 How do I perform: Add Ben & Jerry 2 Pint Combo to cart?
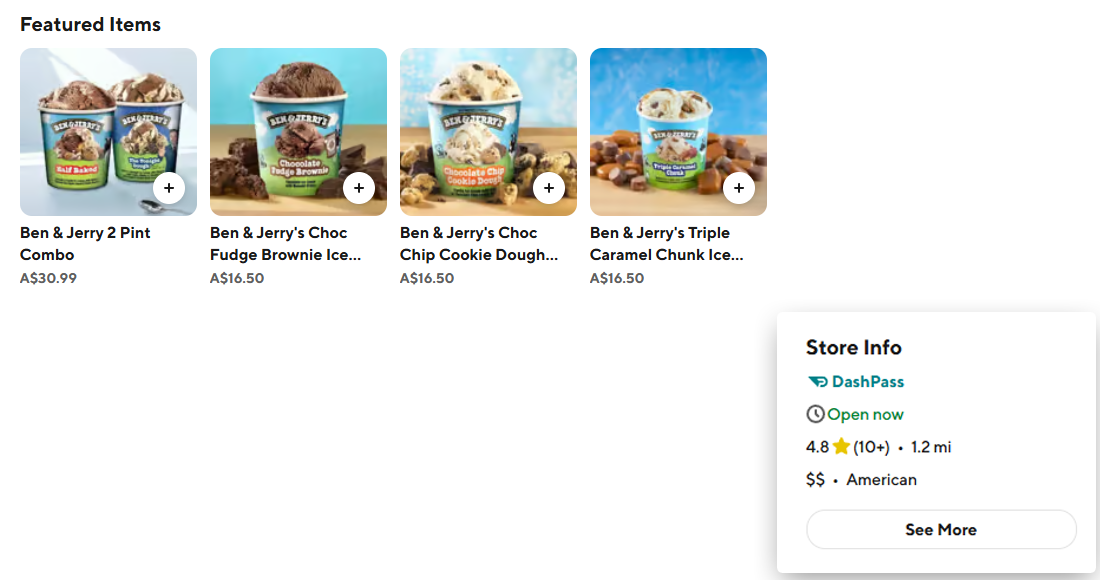pyautogui.click(x=169, y=188)
